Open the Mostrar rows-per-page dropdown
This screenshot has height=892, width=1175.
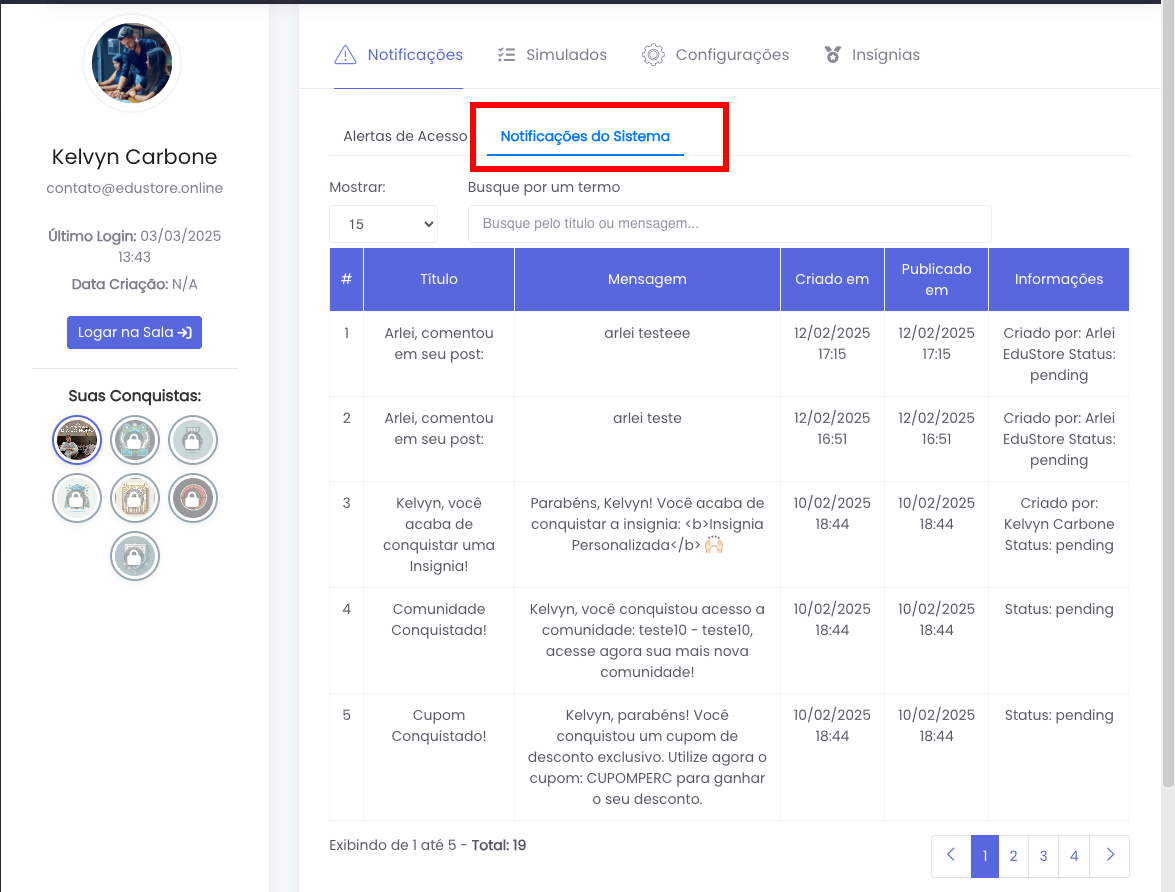384,224
